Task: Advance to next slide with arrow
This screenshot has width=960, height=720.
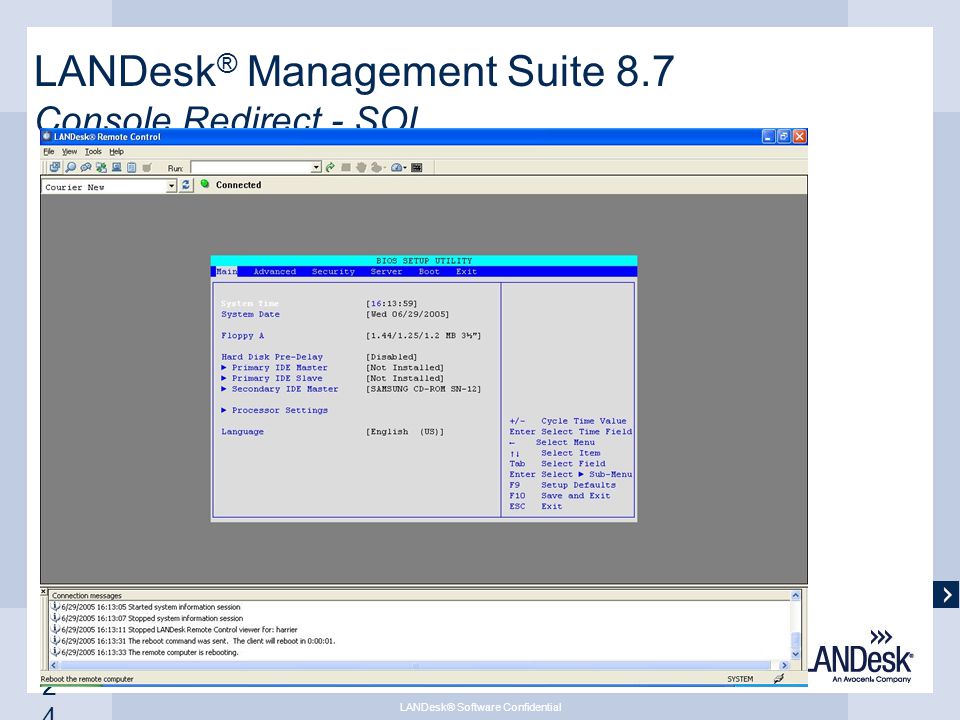Action: point(946,594)
